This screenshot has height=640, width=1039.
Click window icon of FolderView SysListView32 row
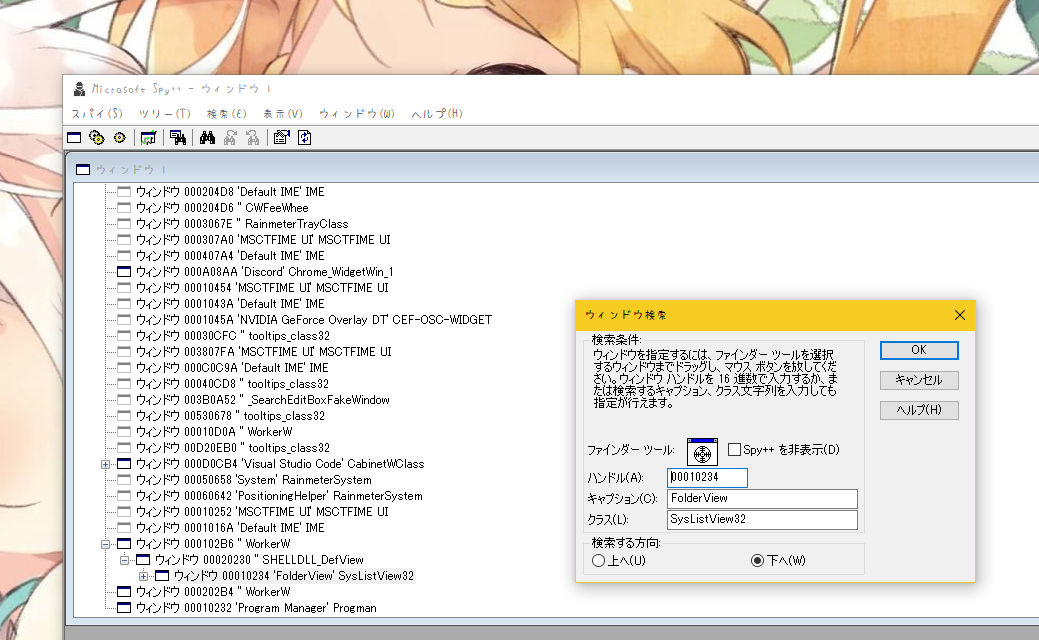pyautogui.click(x=162, y=576)
